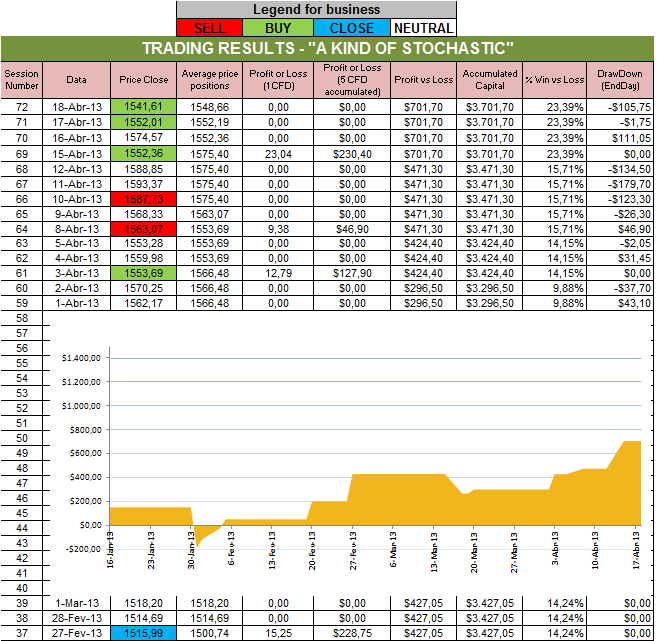Click the red price cell 1563,07
This screenshot has width=668, height=641.
pos(144,229)
